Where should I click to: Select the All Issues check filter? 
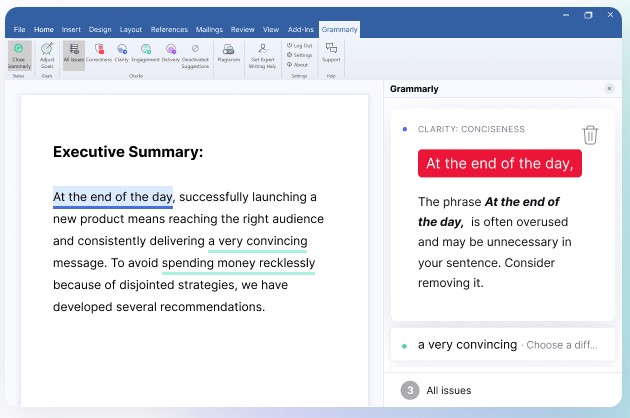(73, 54)
